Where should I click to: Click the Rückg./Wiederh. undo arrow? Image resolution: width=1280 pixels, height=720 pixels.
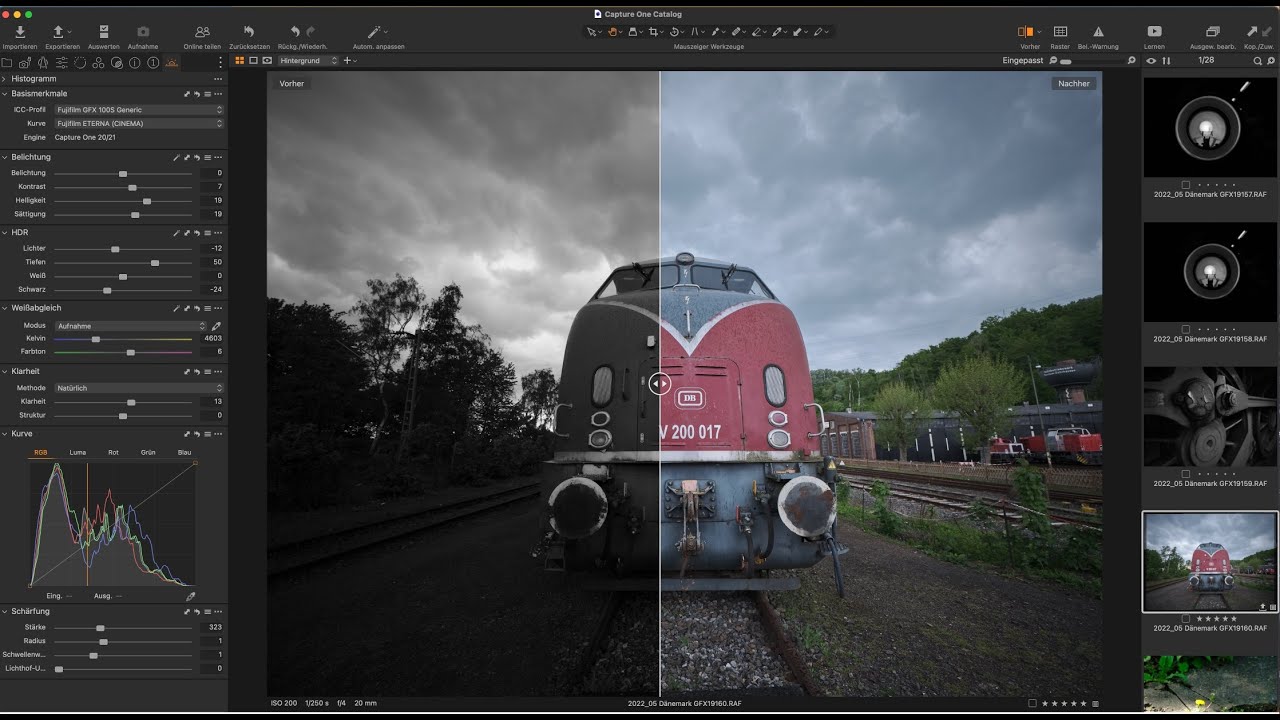(x=295, y=32)
